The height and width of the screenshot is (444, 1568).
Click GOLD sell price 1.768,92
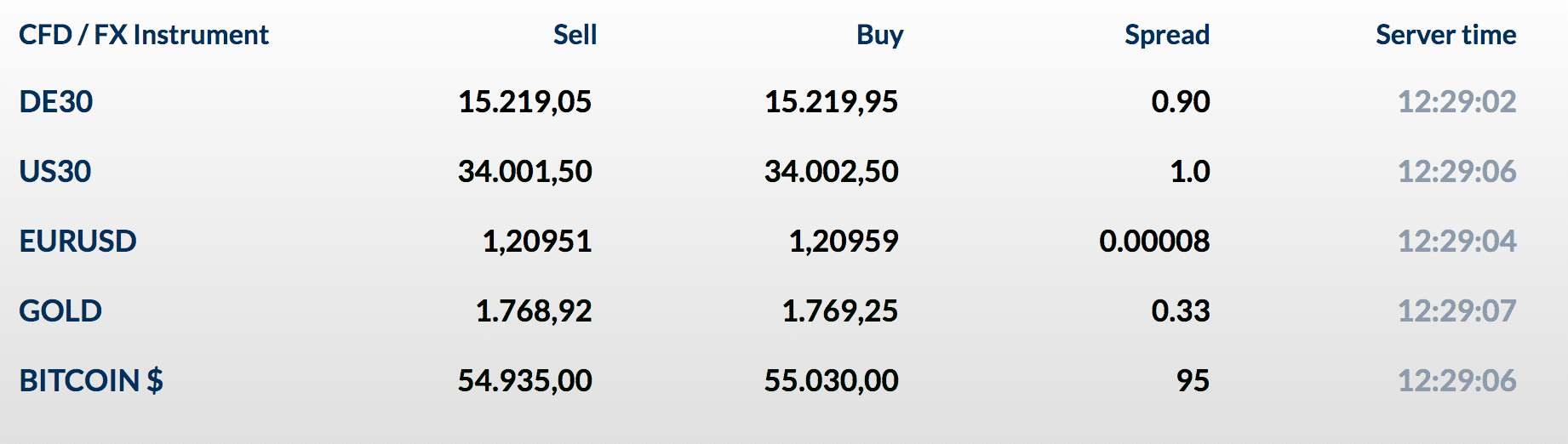coord(533,311)
